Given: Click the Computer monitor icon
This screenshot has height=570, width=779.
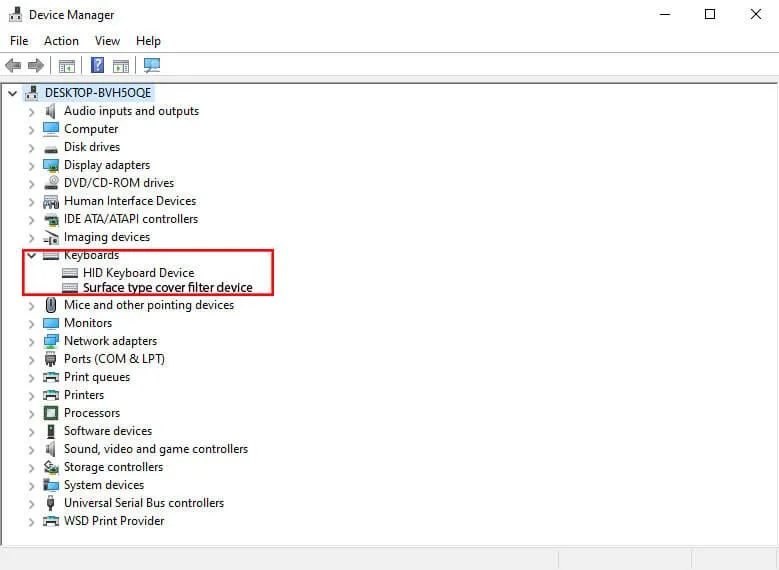Looking at the screenshot, I should (51, 129).
